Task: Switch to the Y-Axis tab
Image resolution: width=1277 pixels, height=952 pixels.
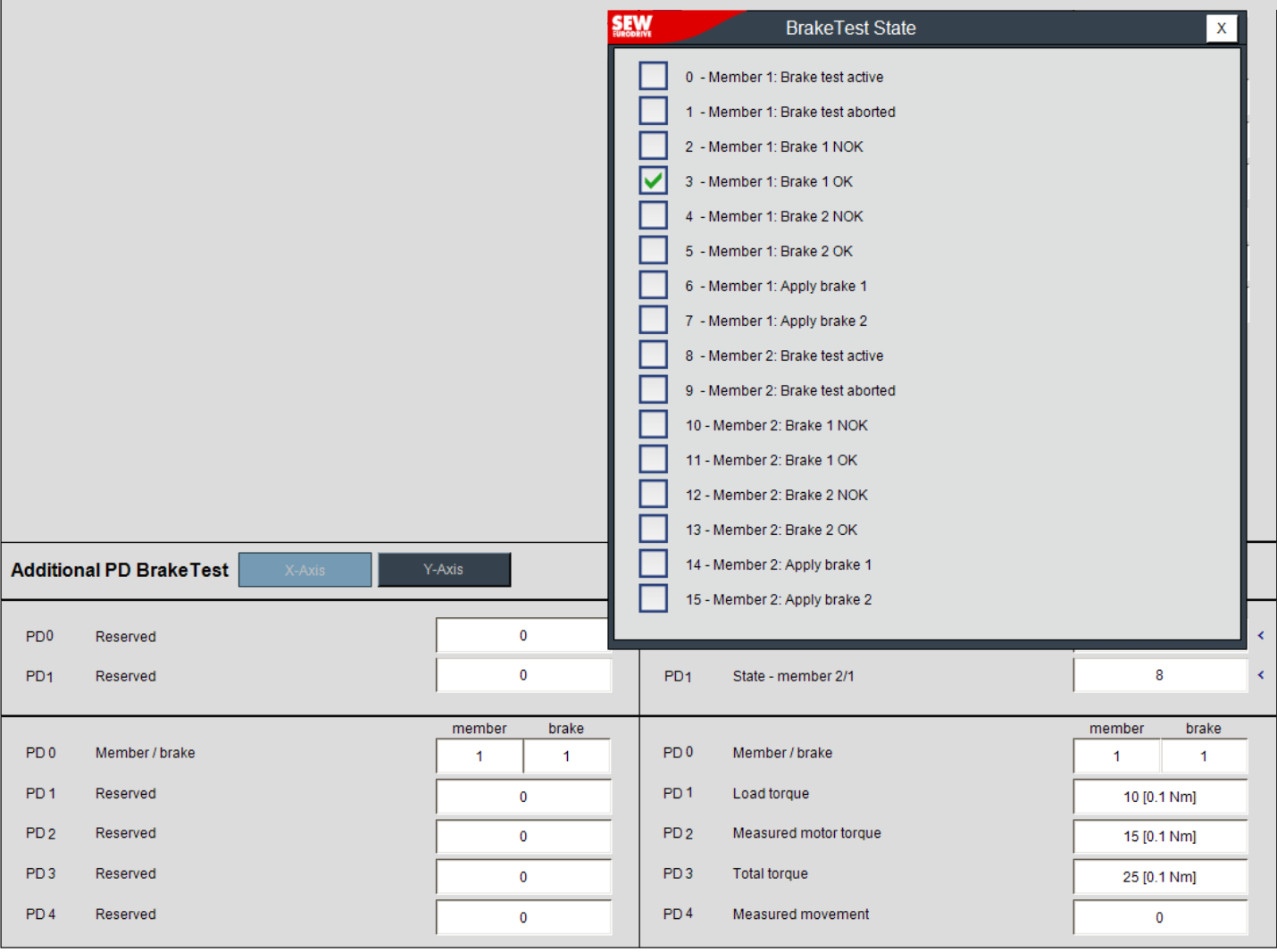Action: point(444,570)
